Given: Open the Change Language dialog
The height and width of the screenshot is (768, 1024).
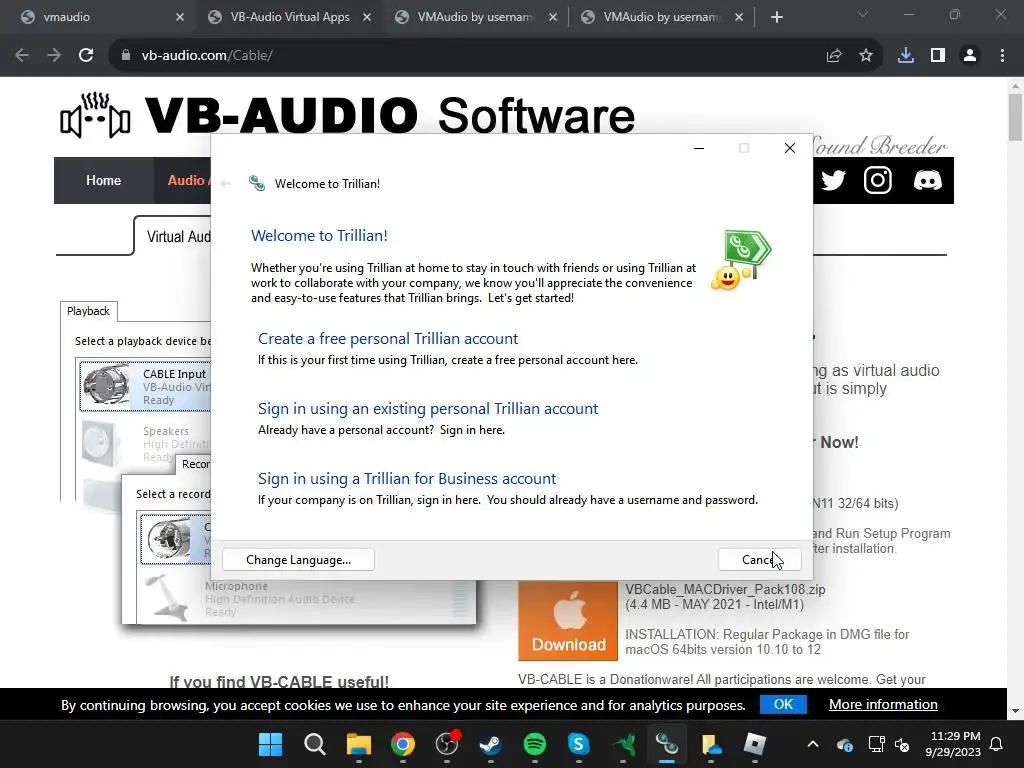Looking at the screenshot, I should point(298,560).
